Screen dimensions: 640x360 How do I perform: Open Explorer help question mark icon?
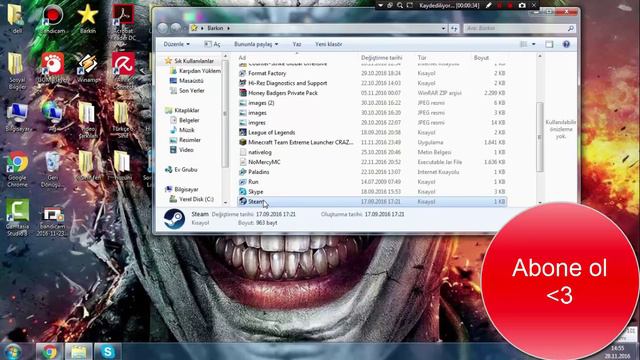click(x=566, y=44)
